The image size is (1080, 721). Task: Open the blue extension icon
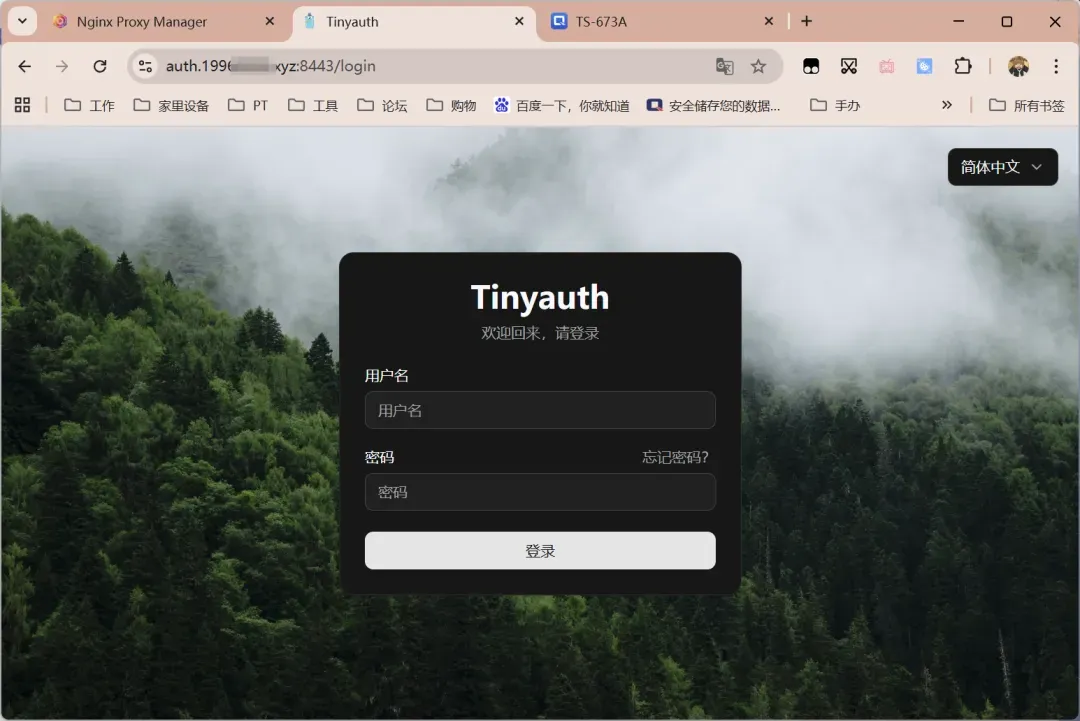[924, 66]
